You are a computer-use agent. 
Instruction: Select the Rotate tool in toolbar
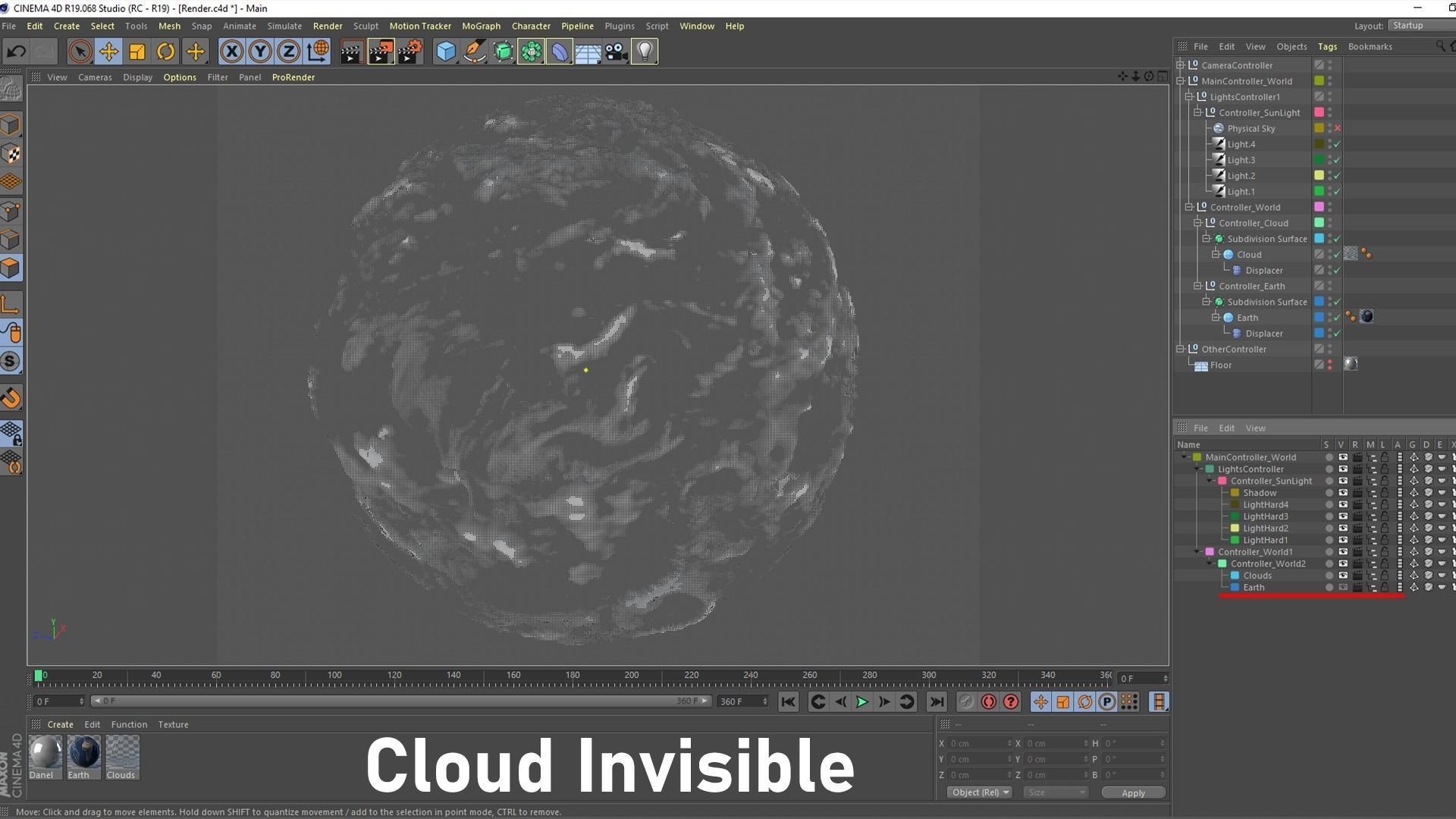165,52
